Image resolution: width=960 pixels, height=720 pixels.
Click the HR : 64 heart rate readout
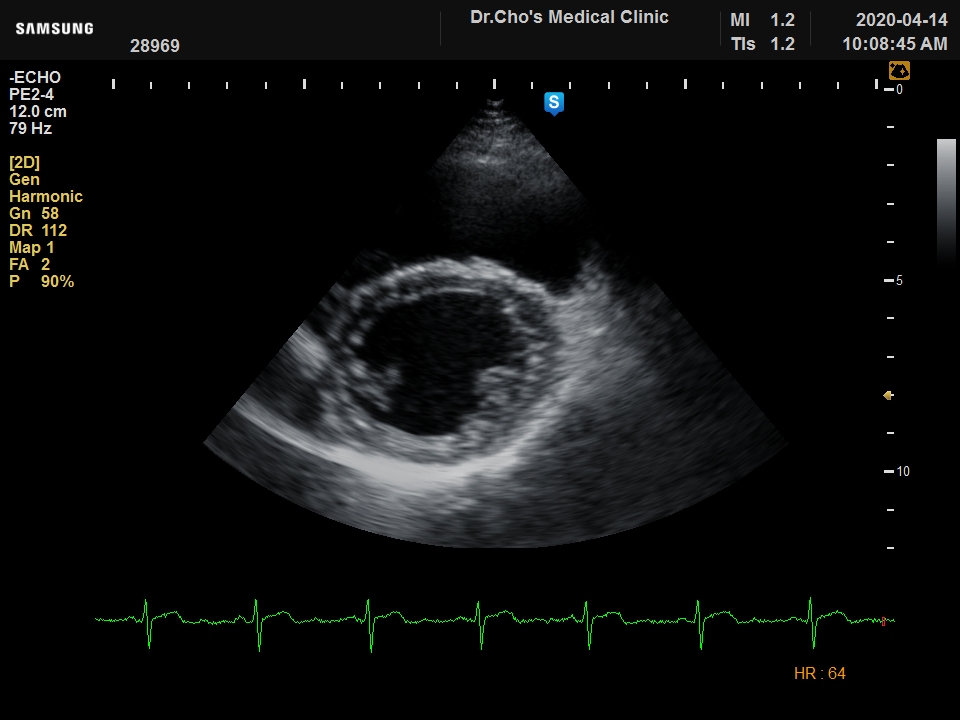(819, 674)
